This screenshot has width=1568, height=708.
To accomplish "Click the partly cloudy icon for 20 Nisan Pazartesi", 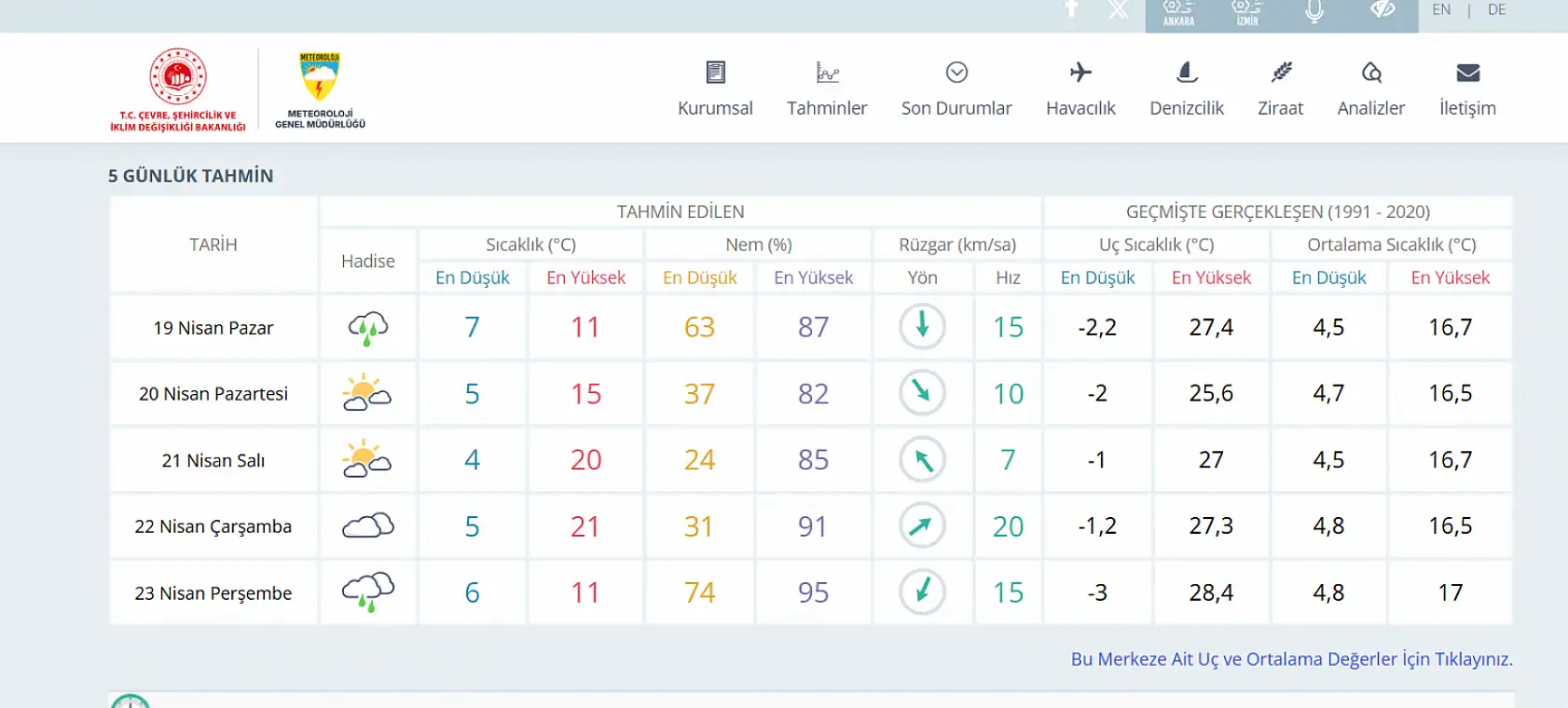I will [x=367, y=393].
